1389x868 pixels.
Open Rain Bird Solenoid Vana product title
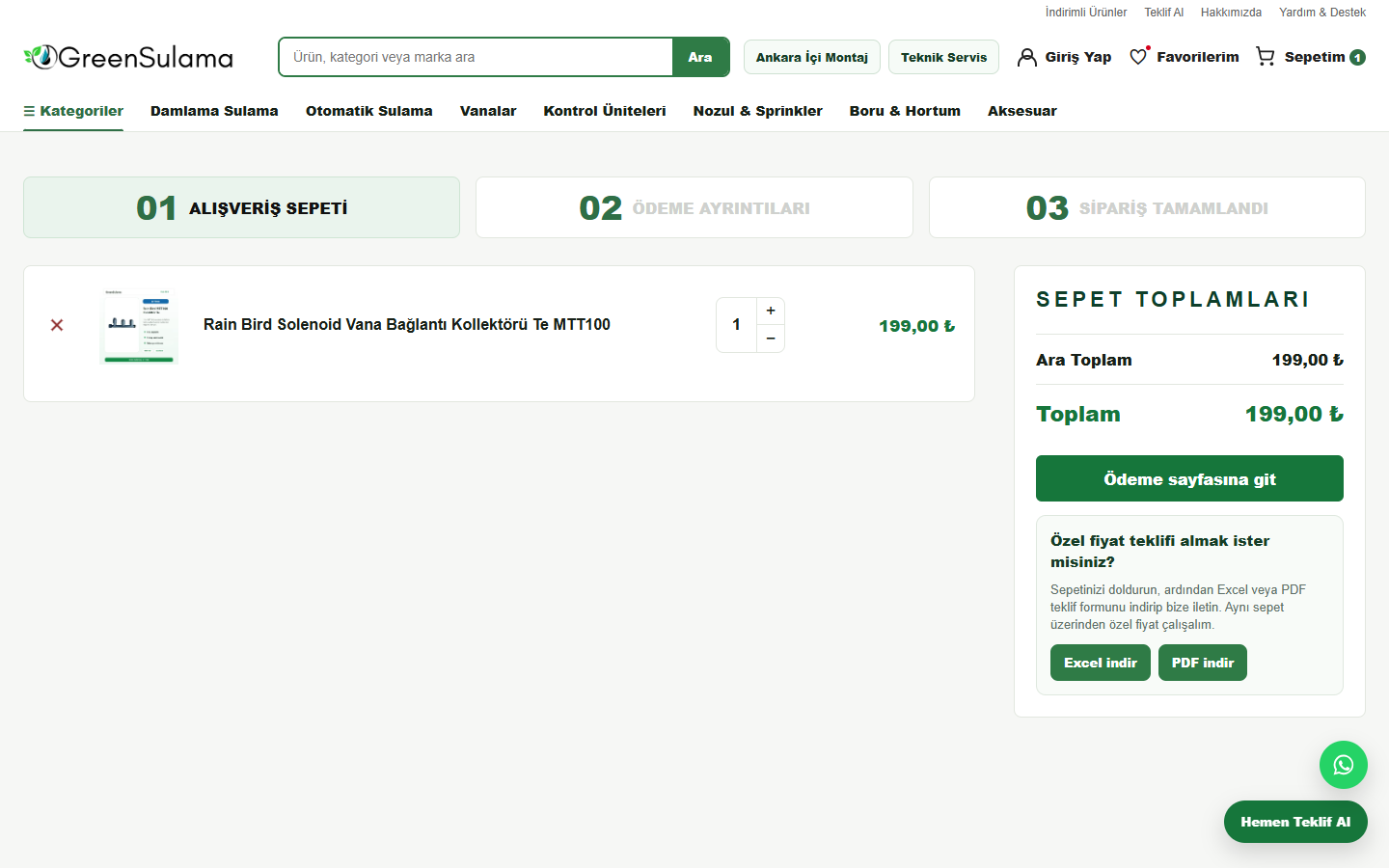click(407, 325)
